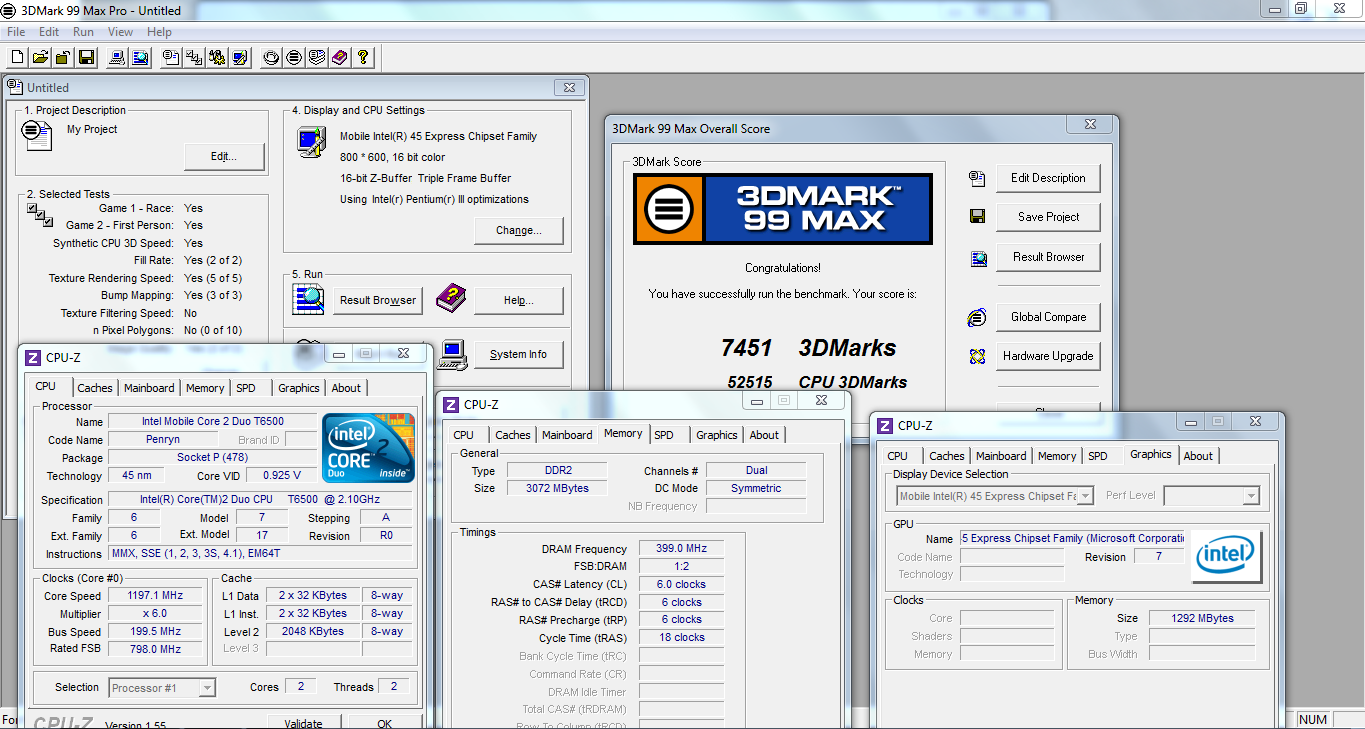The height and width of the screenshot is (729, 1365).
Task: Click the stacked pages batch toolbar icon
Action: click(317, 58)
